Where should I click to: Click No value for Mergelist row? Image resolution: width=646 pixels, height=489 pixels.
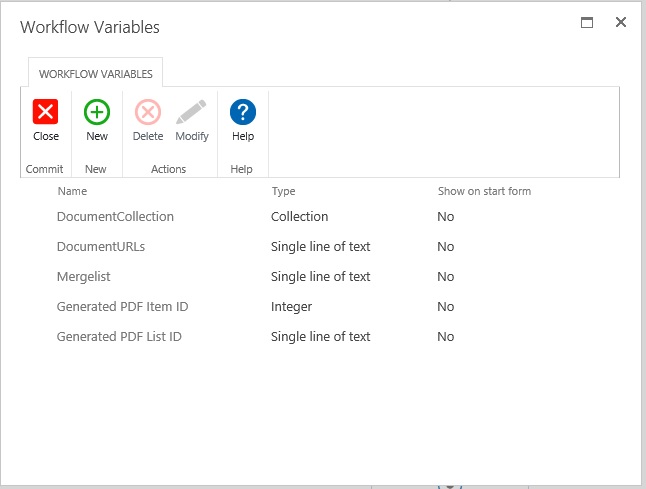pyautogui.click(x=445, y=277)
